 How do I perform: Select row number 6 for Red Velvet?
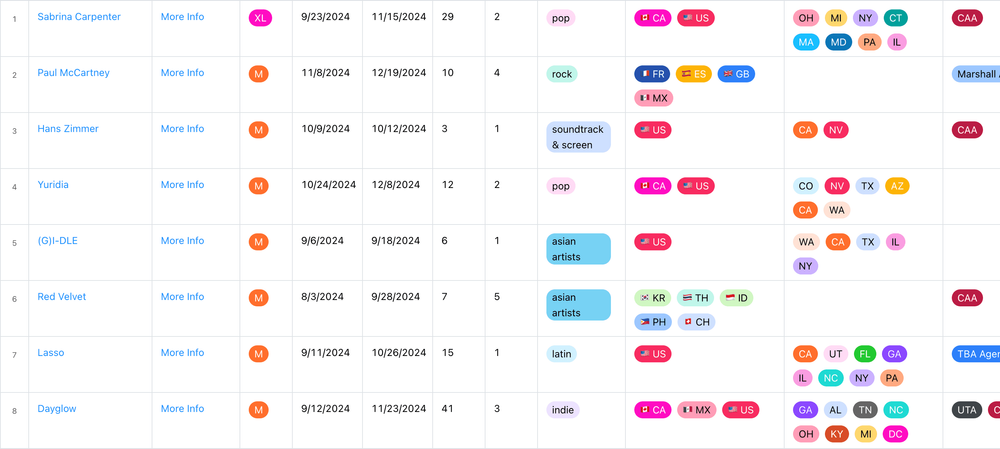coord(15,299)
